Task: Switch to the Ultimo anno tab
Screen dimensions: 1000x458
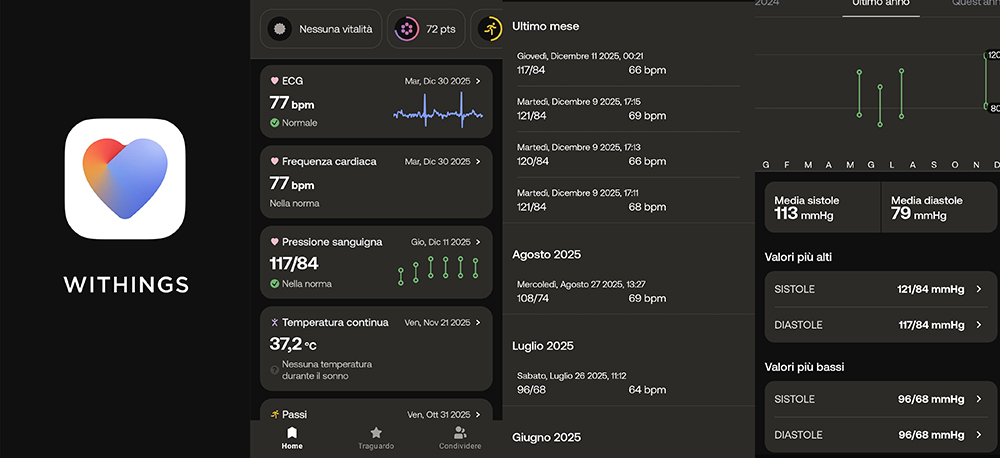Action: (879, 5)
